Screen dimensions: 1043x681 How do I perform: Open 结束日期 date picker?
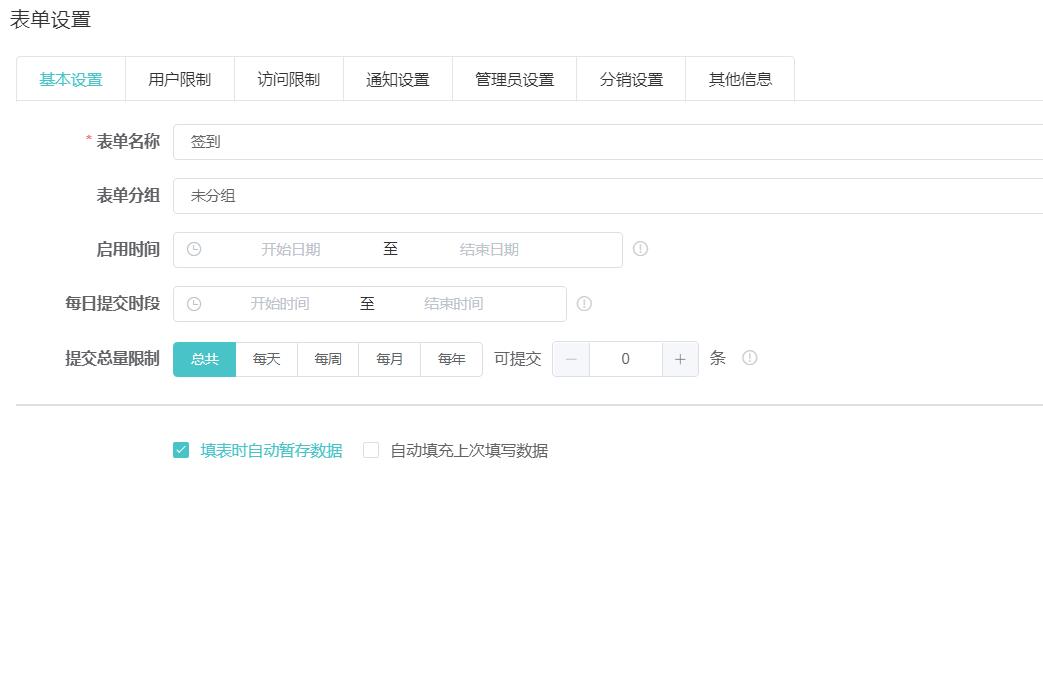pos(489,249)
